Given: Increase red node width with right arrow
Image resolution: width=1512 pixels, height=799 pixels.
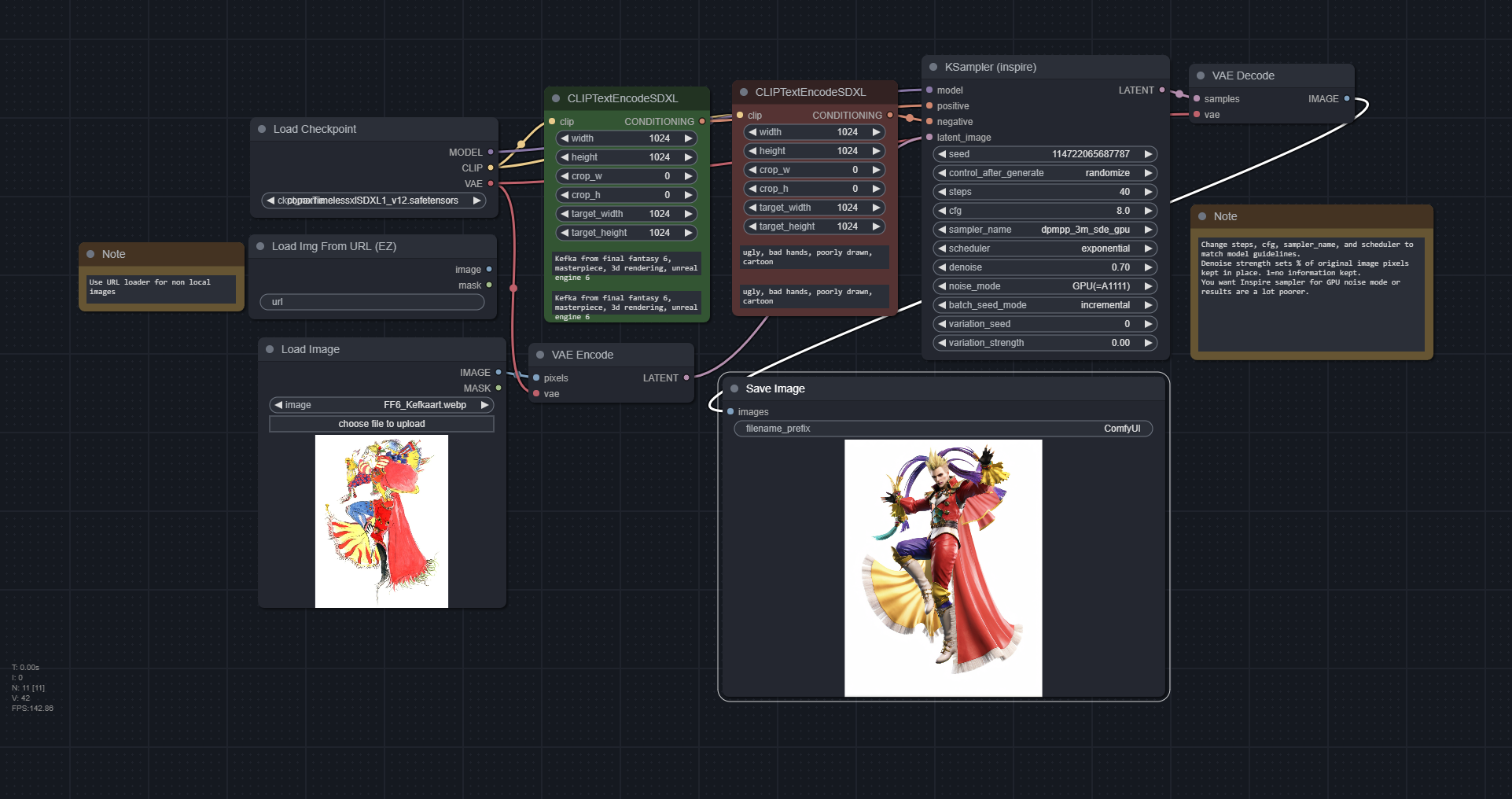Looking at the screenshot, I should (x=876, y=132).
